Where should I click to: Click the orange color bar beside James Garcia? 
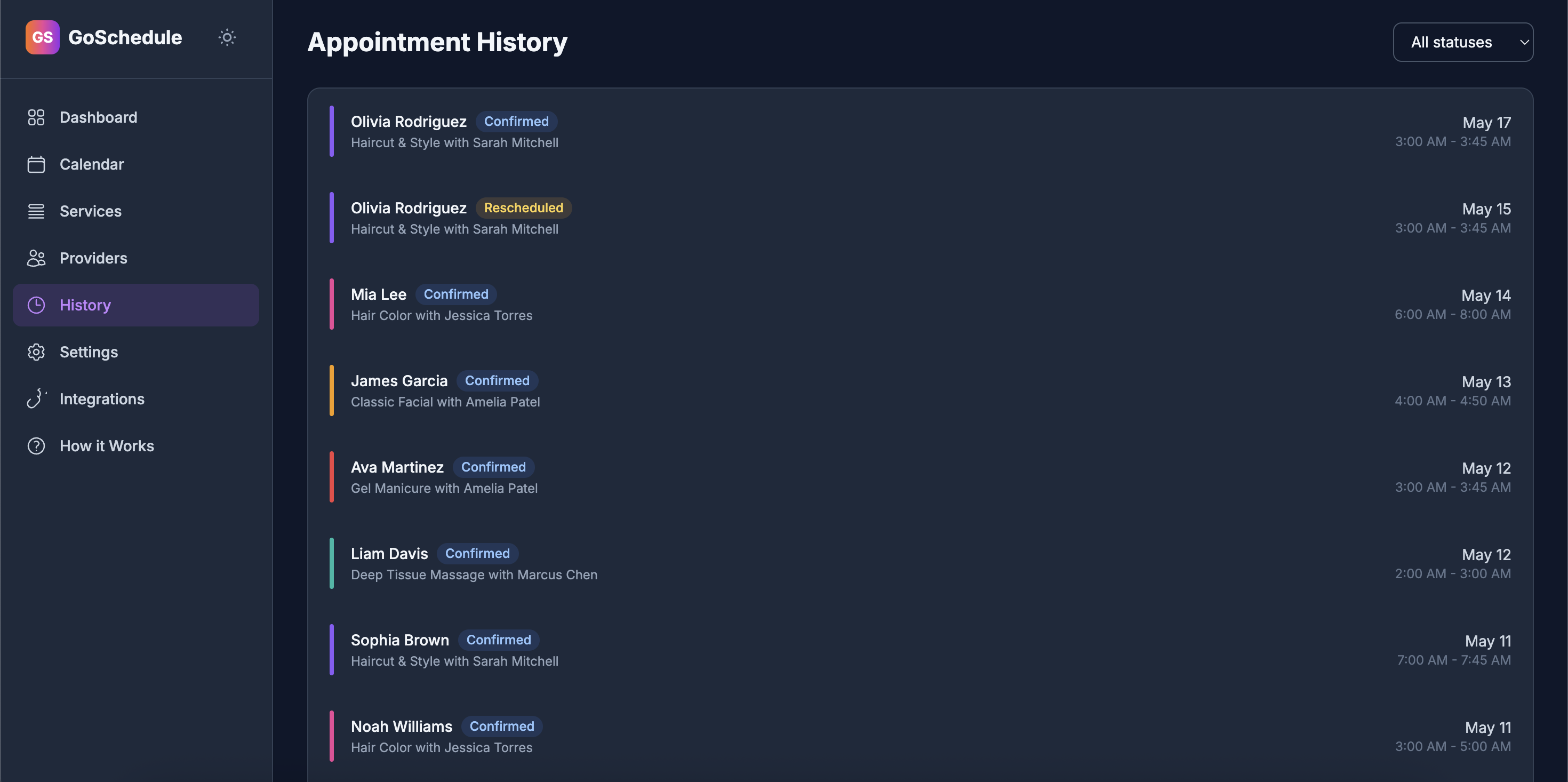coord(332,390)
